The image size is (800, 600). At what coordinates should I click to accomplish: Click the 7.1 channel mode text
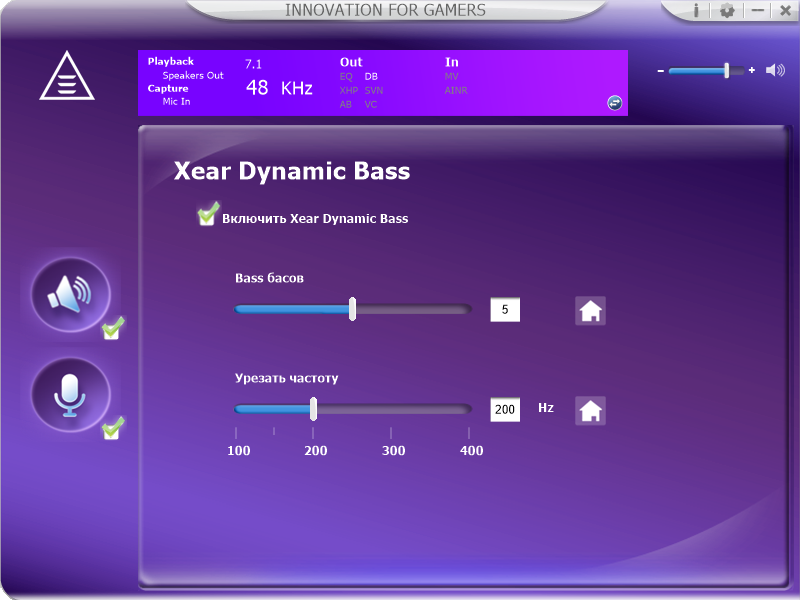coord(253,64)
